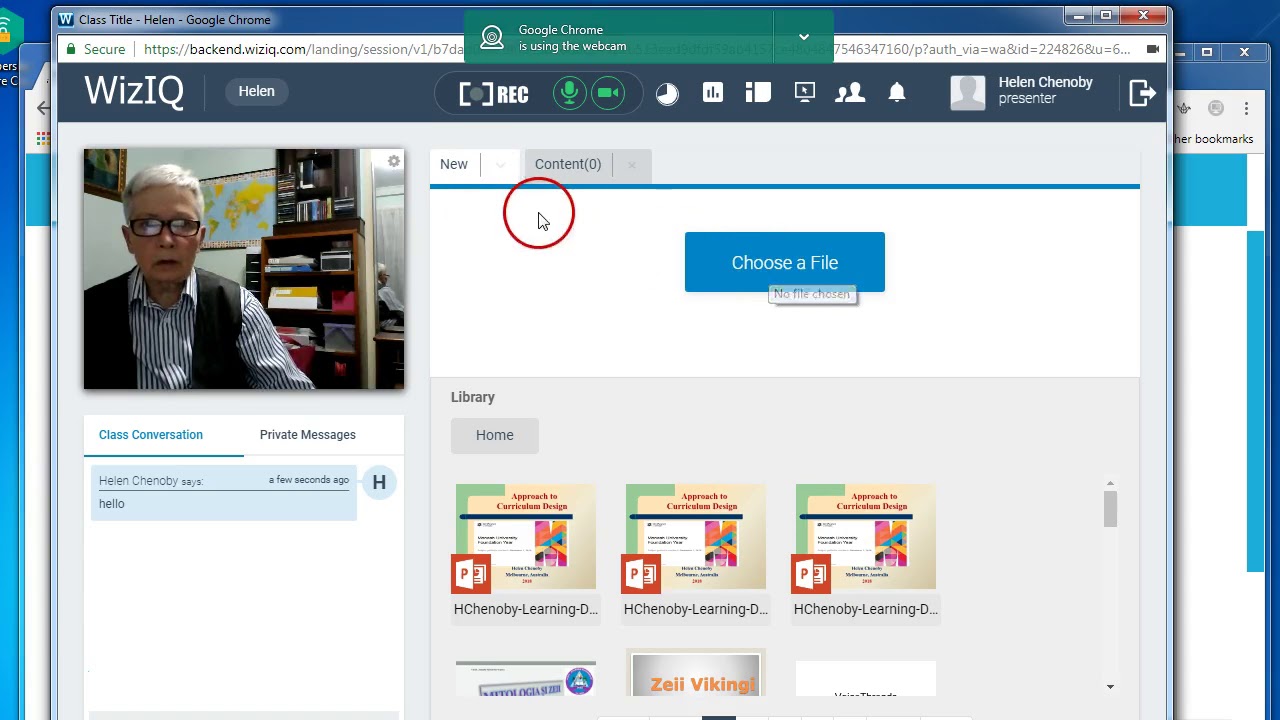Open video settings gear on webcam panel
The width and height of the screenshot is (1280, 720).
[394, 161]
